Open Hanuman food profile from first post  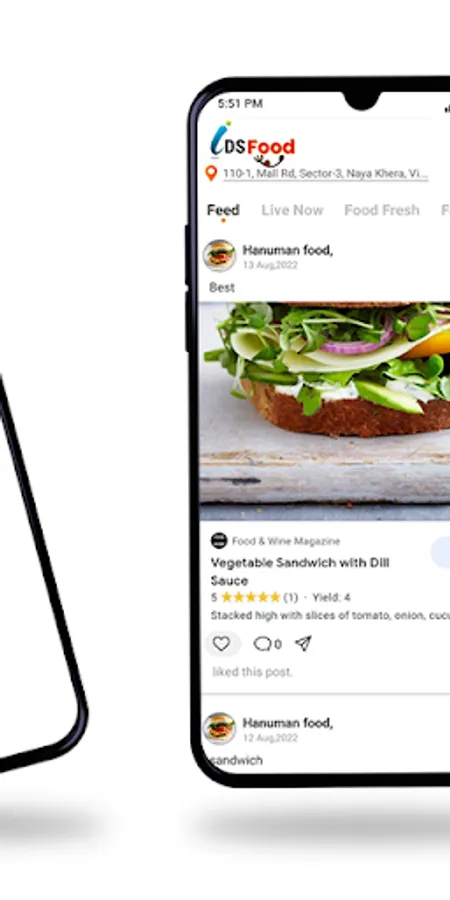click(x=288, y=250)
